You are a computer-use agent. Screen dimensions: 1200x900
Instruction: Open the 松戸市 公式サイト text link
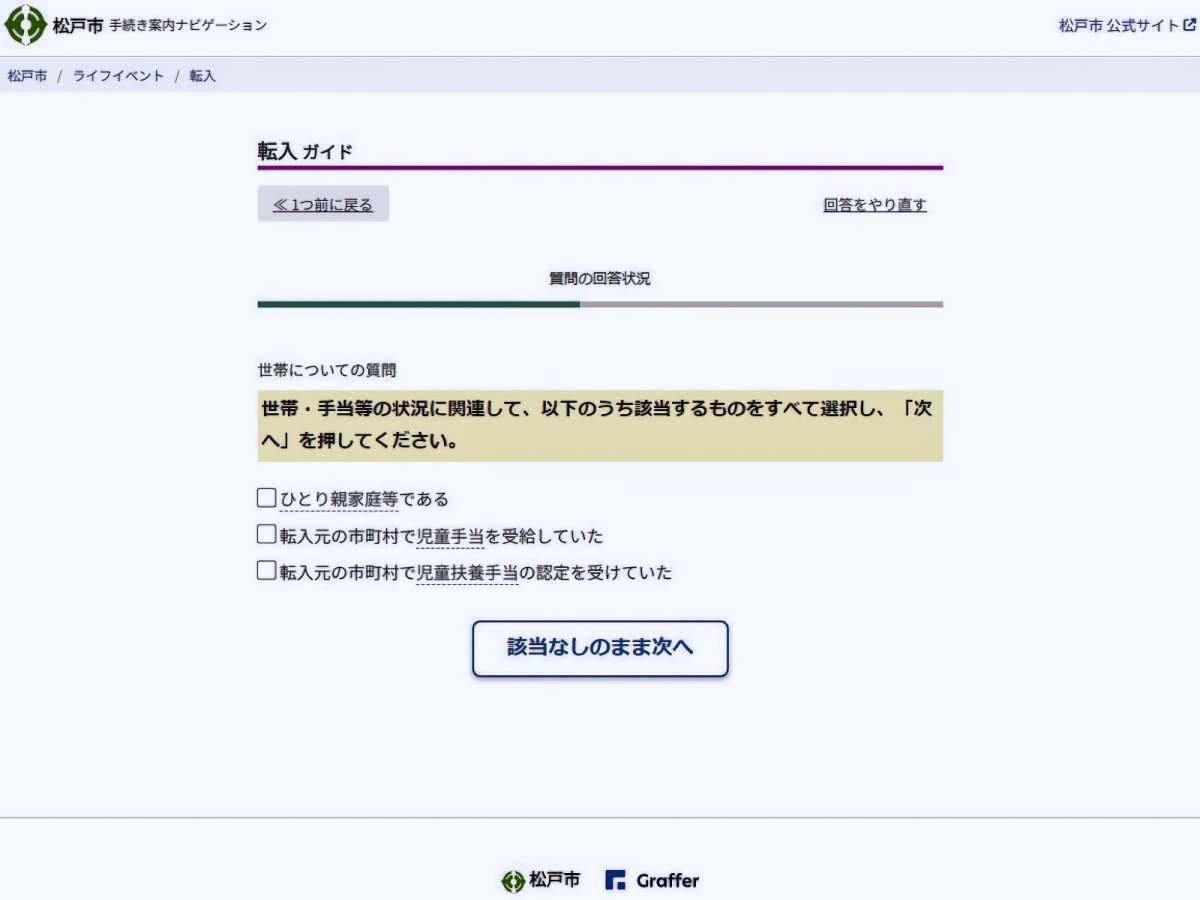[1118, 26]
